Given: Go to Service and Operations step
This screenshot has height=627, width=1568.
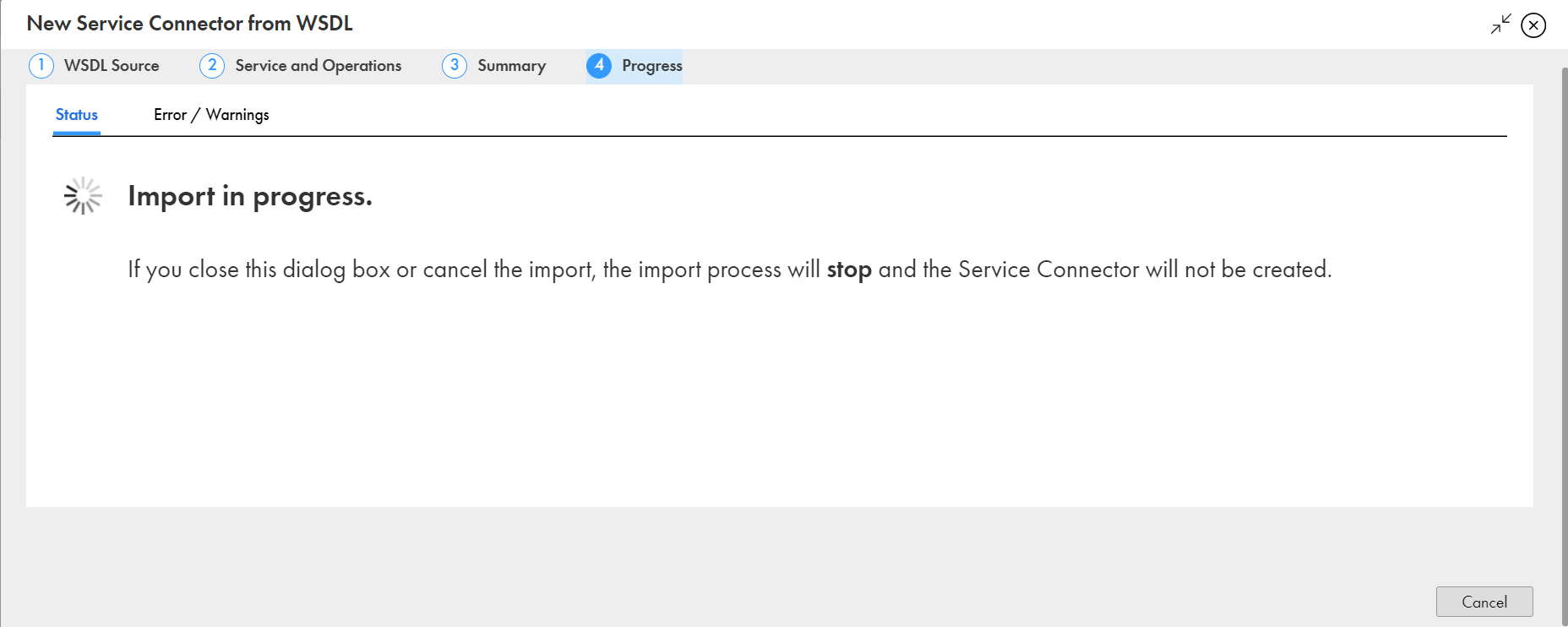Looking at the screenshot, I should [318, 66].
